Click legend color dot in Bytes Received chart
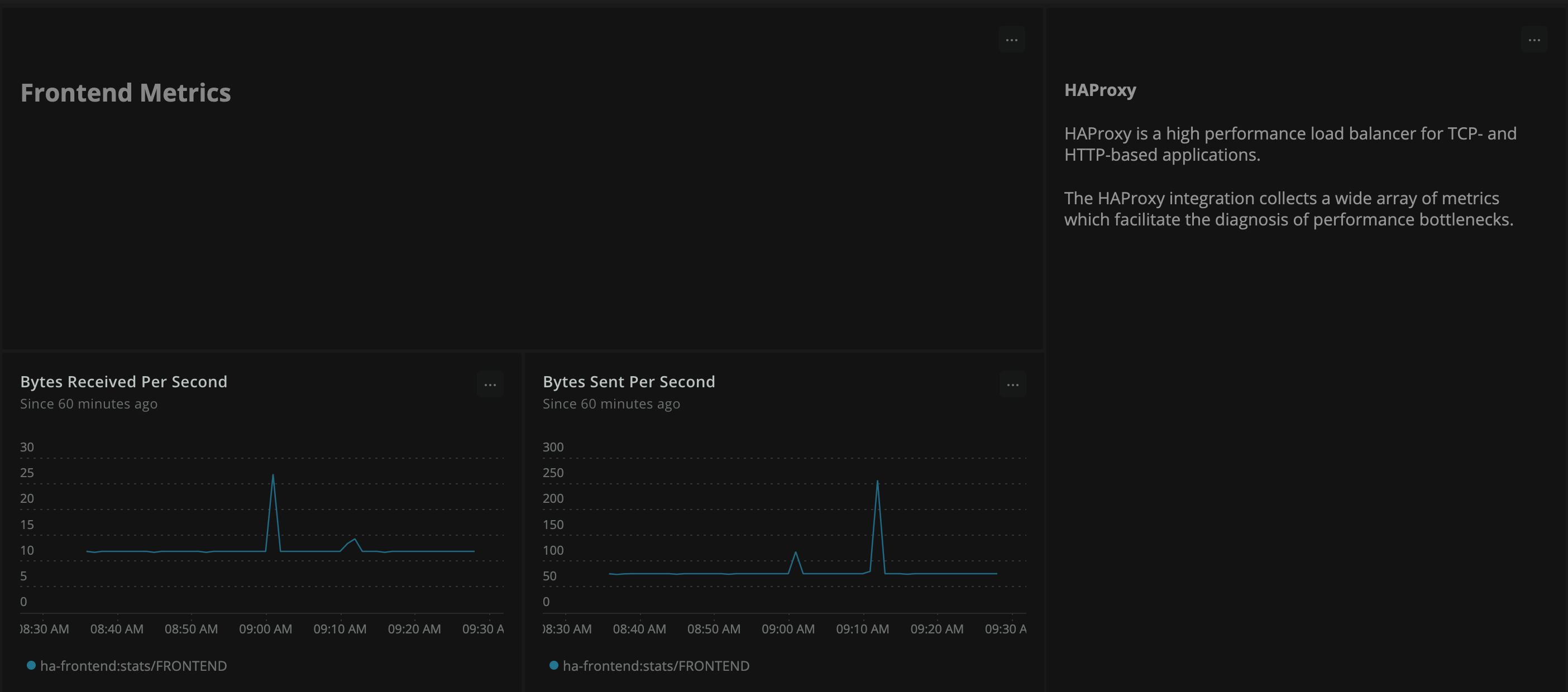 pyautogui.click(x=31, y=665)
